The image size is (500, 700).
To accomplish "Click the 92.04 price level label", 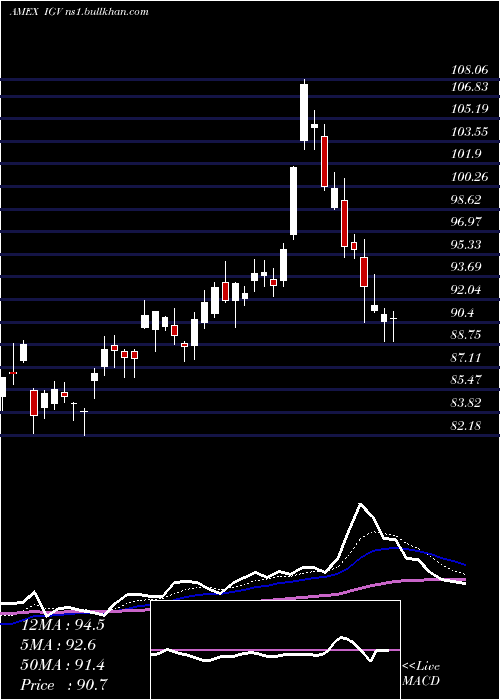I will pyautogui.click(x=467, y=290).
